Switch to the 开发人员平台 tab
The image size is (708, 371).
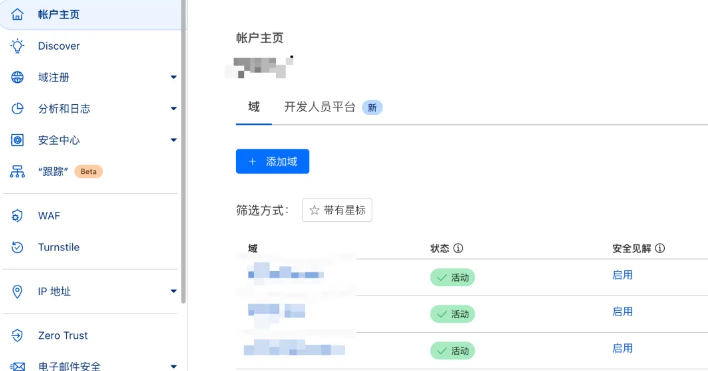[x=320, y=107]
